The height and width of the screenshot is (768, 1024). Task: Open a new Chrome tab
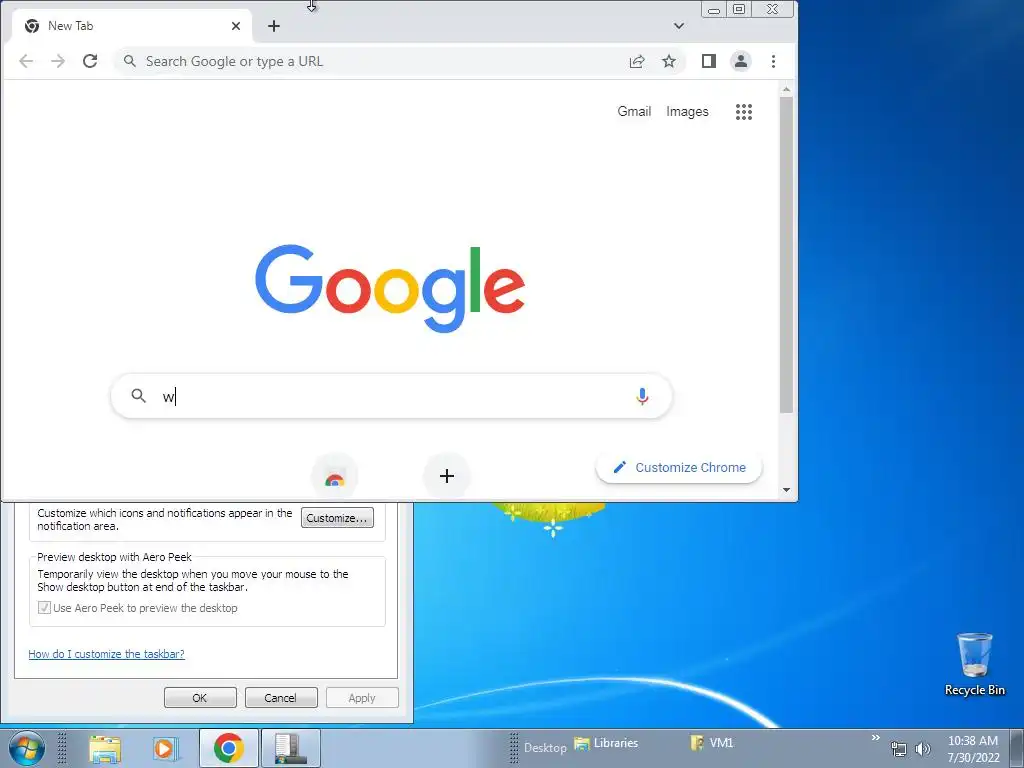tap(274, 26)
